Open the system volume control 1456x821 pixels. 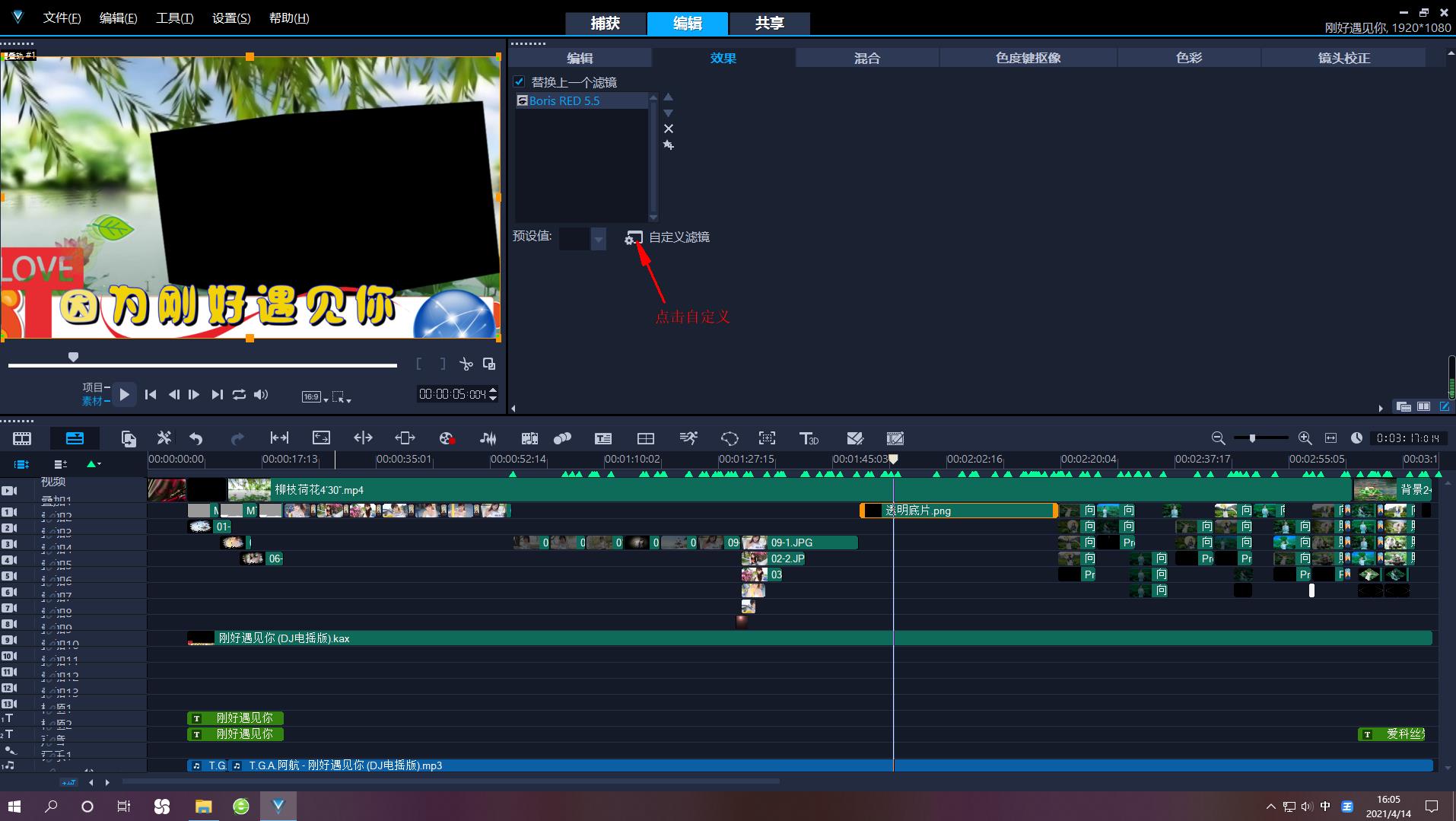coord(1307,807)
